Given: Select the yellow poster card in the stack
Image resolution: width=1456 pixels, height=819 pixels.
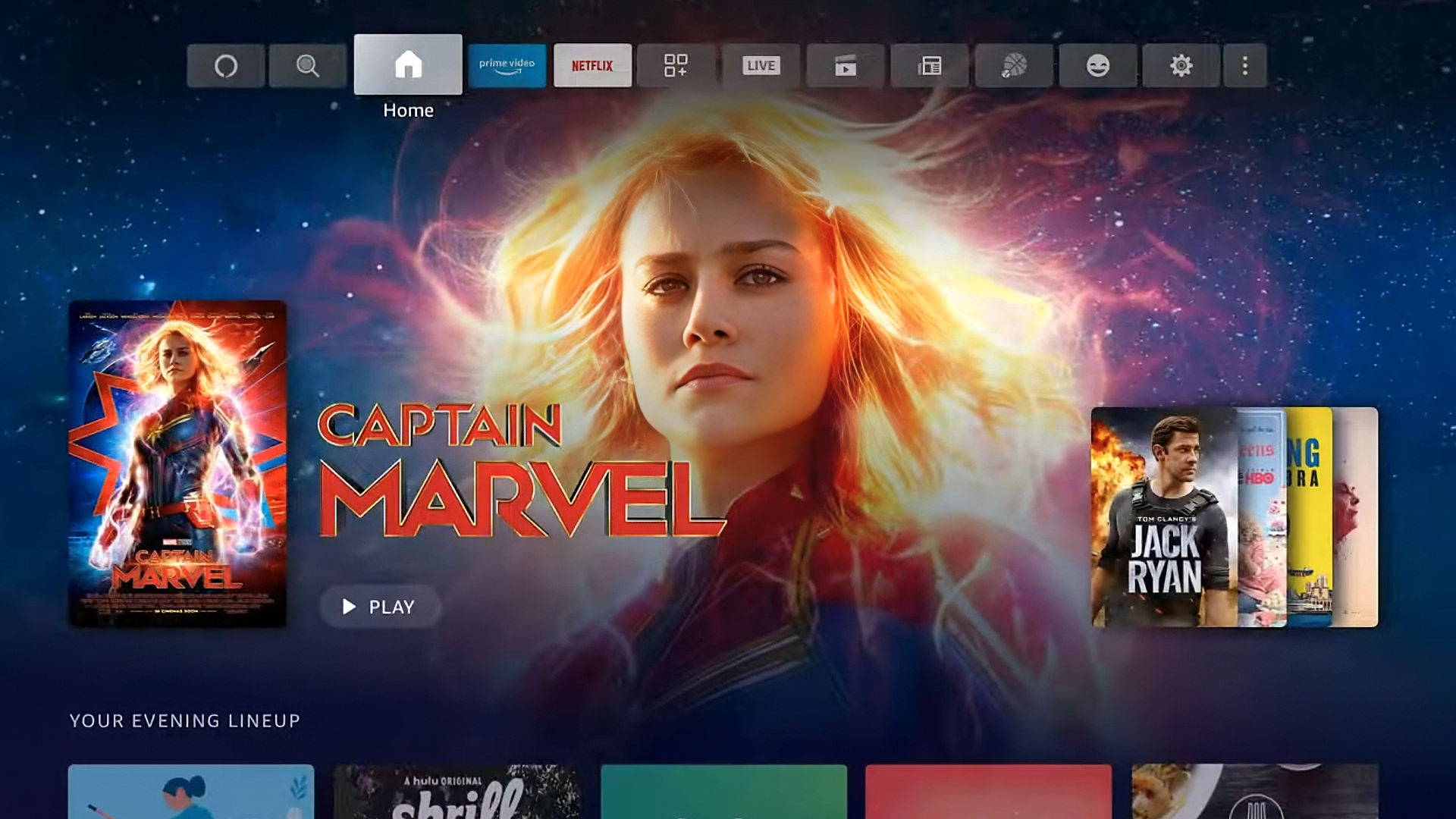Looking at the screenshot, I should tap(1310, 517).
